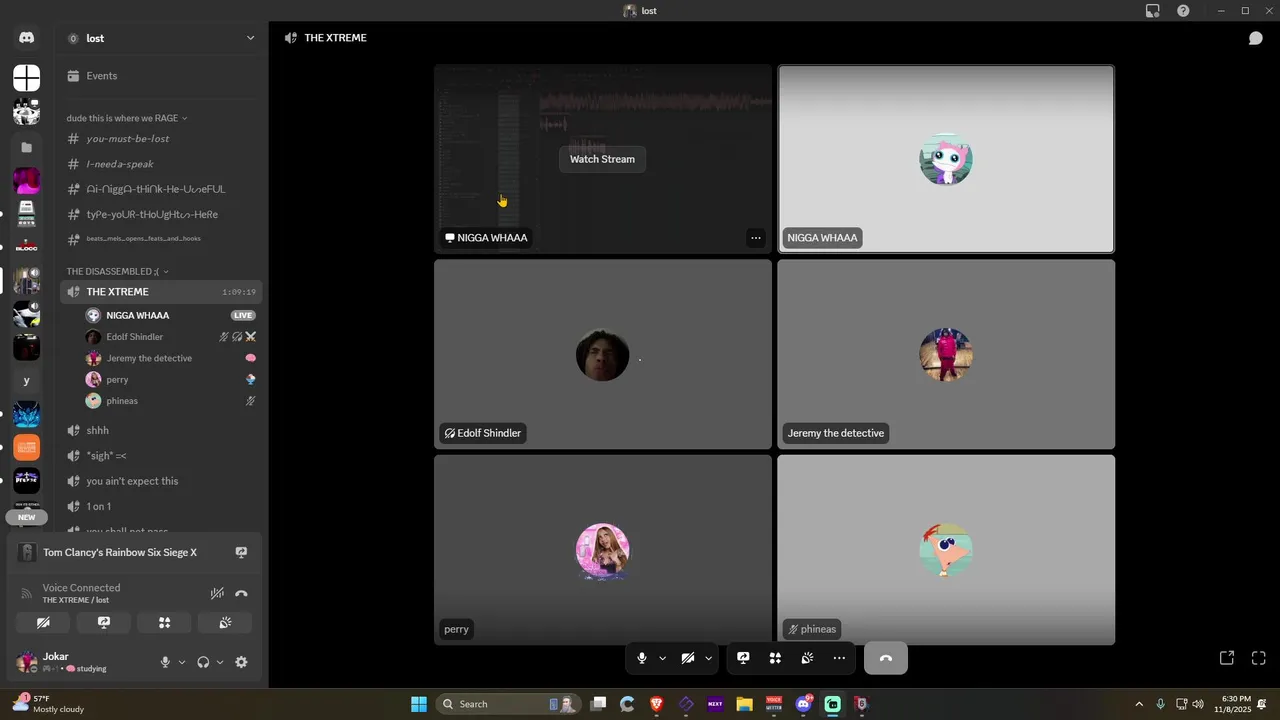Select the white plus-sign server icon

tap(27, 77)
